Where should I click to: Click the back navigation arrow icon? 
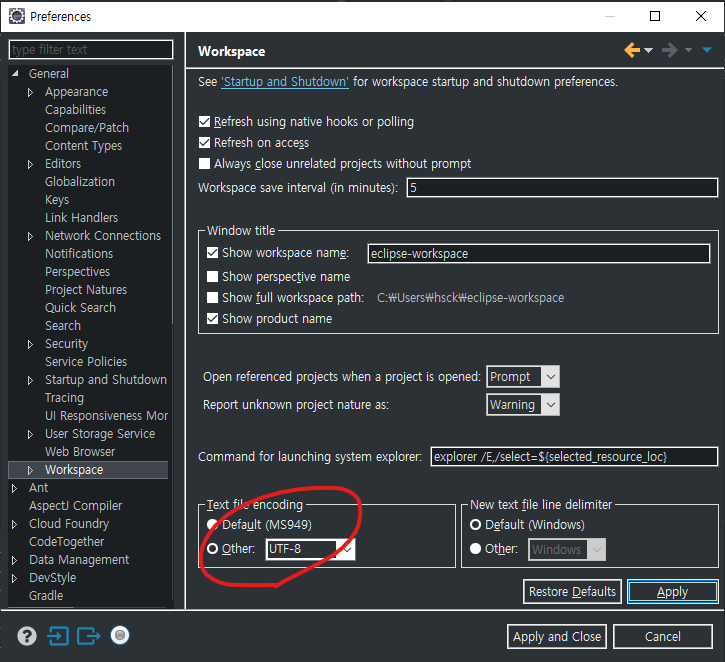(x=632, y=49)
